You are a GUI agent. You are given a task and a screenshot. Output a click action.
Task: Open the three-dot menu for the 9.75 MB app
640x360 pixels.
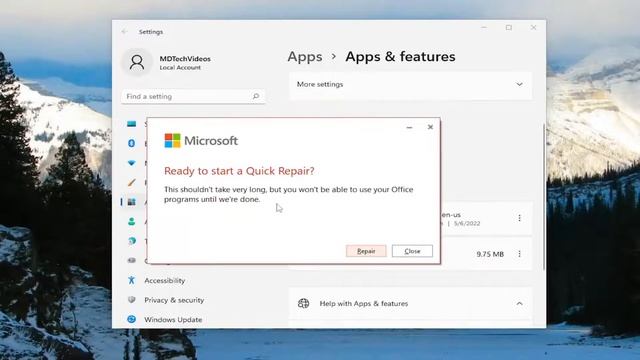519,254
